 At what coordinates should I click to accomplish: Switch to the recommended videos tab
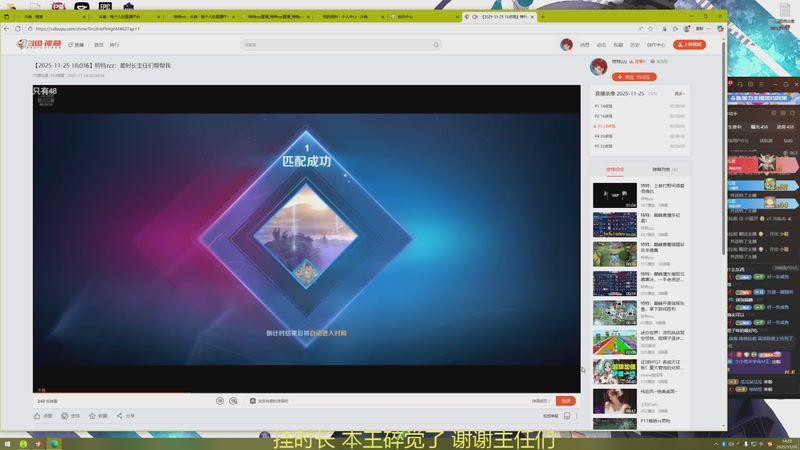pos(615,169)
